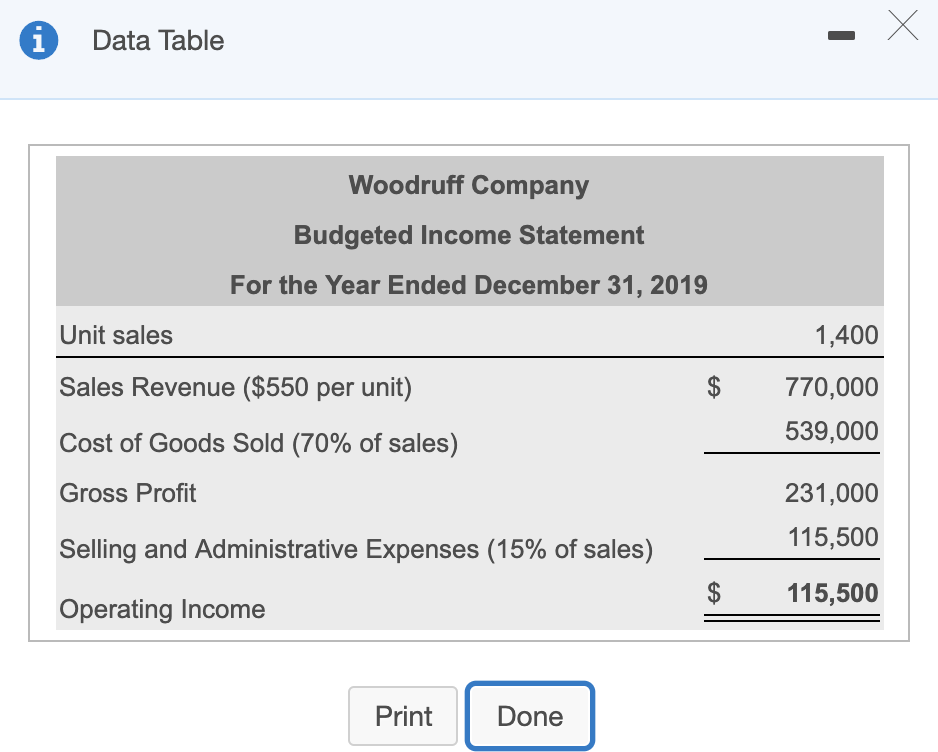
Task: Select the Cost of Goods Sold label
Action: pos(258,443)
